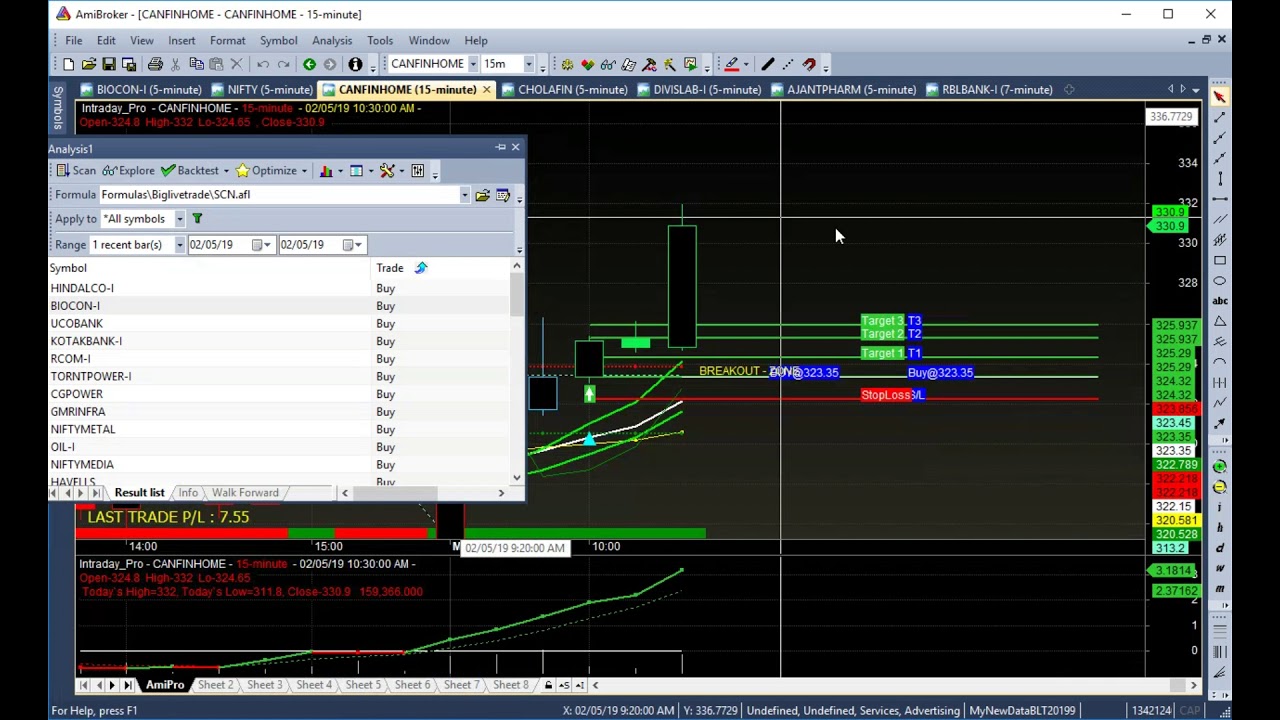
Task: Select Sheet 5 chart sheet
Action: click(363, 686)
